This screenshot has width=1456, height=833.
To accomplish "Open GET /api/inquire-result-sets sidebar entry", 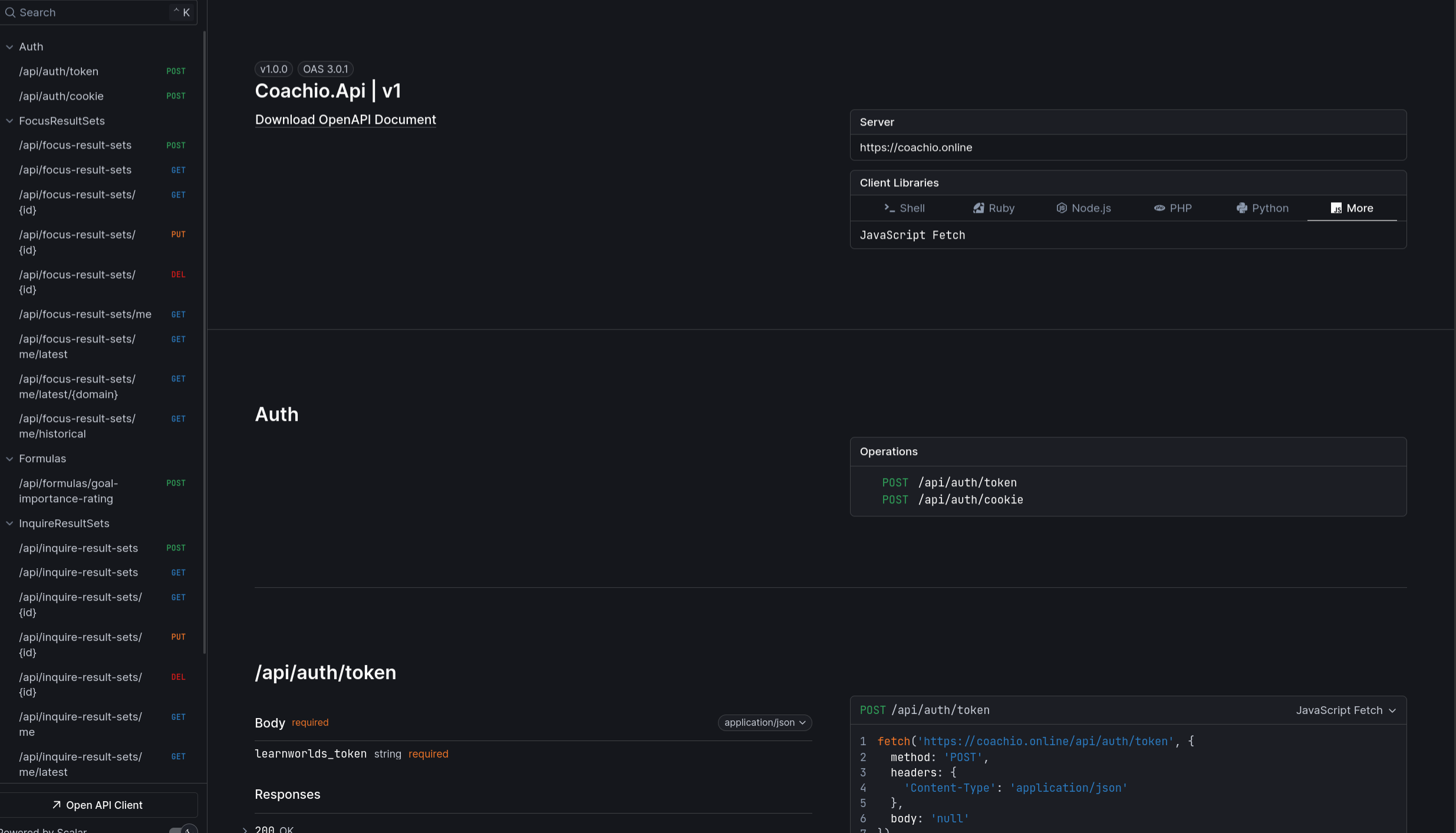I will 101,572.
